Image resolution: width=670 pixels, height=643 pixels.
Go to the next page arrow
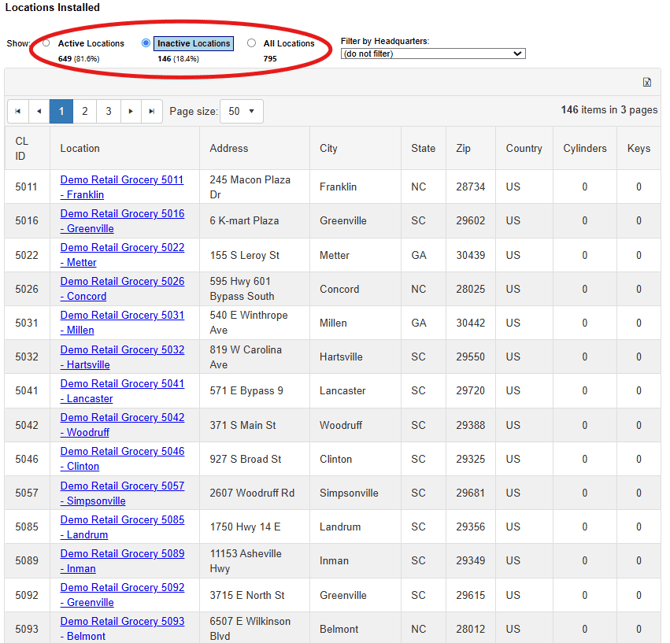[x=130, y=112]
